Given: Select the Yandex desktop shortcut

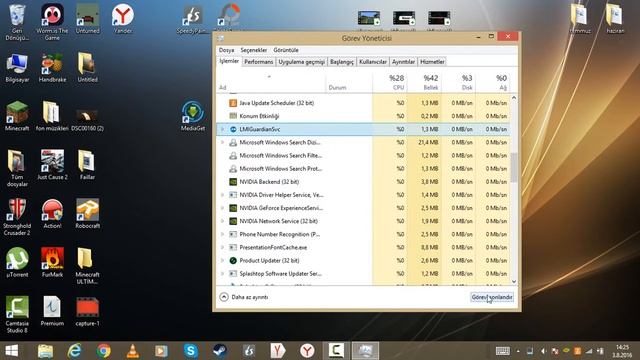Looking at the screenshot, I should point(122,19).
